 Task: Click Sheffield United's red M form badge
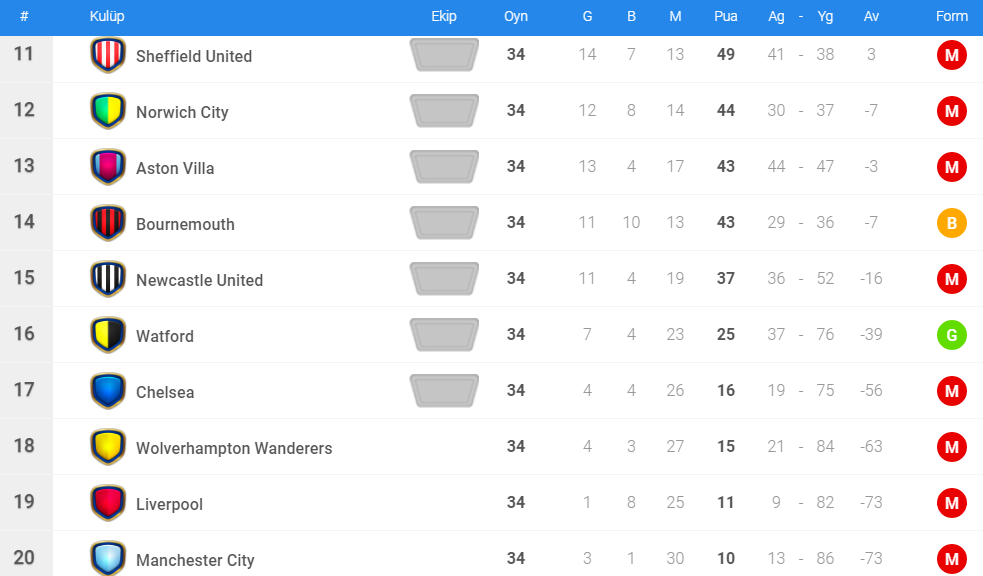[951, 55]
